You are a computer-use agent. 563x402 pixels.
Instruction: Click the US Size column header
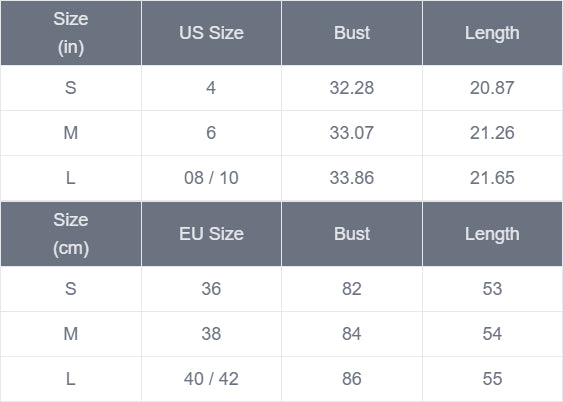click(x=211, y=33)
